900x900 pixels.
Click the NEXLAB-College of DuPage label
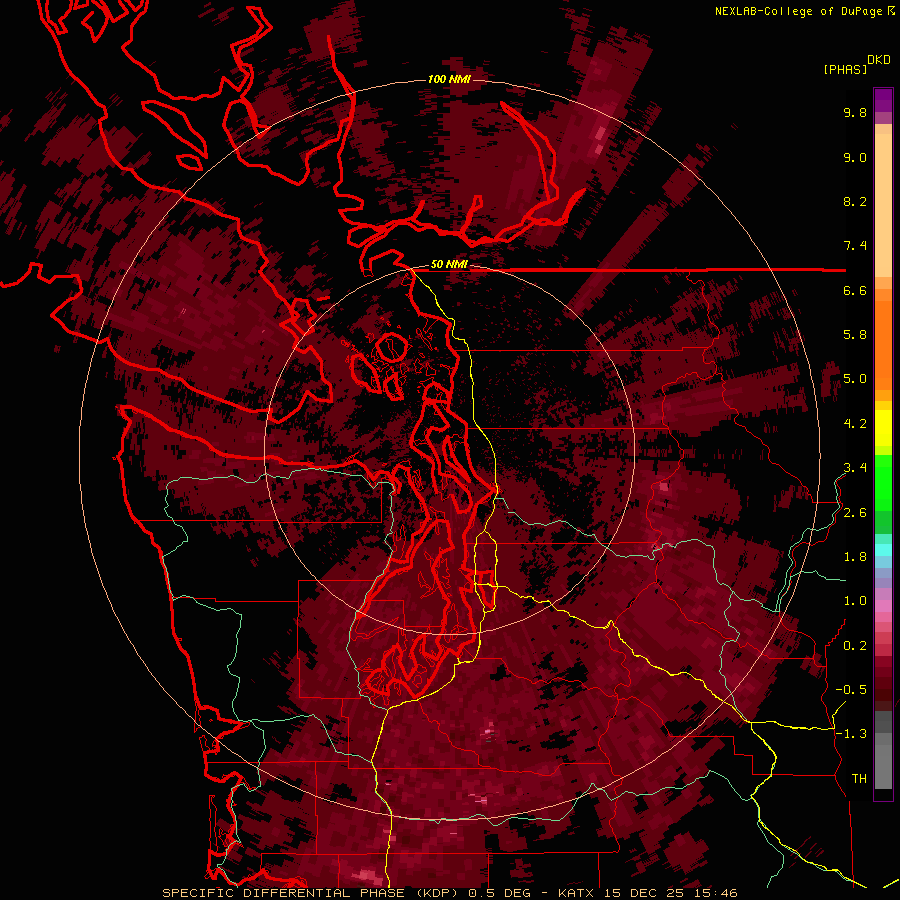point(798,11)
